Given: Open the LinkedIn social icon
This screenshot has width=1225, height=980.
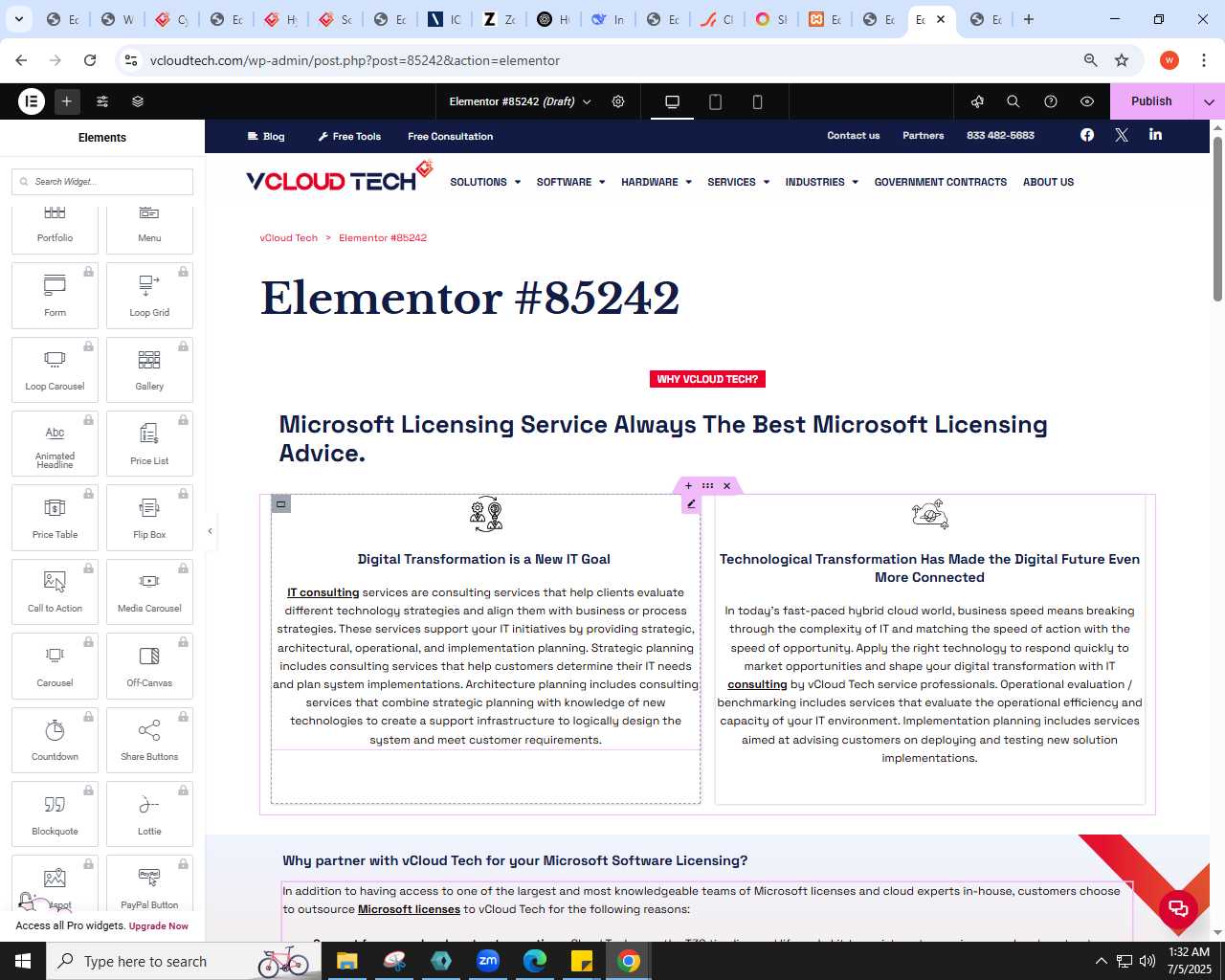Looking at the screenshot, I should (x=1156, y=135).
